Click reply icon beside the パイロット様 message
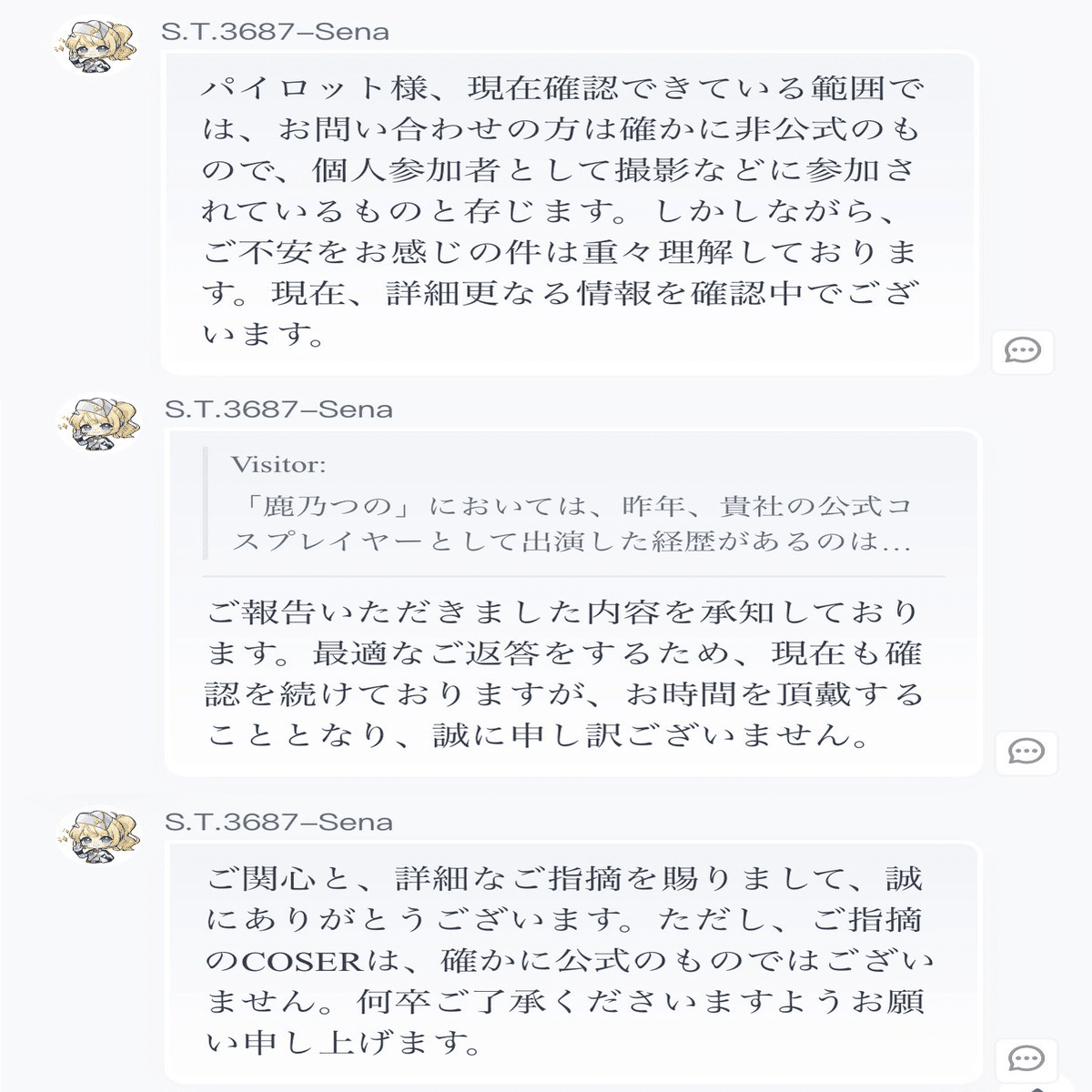1092x1092 pixels. coord(1022,350)
